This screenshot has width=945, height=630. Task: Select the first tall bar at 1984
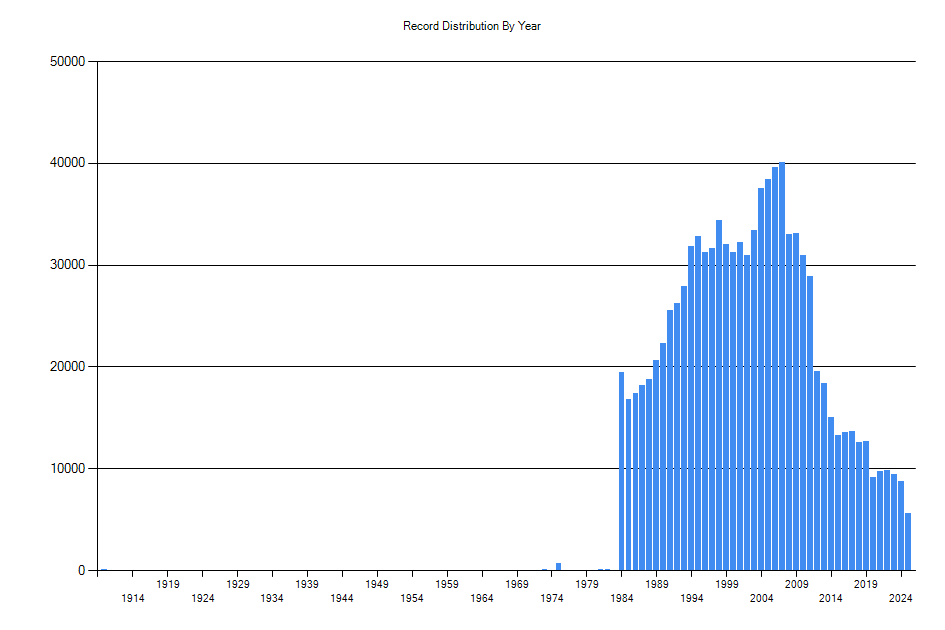click(x=621, y=471)
